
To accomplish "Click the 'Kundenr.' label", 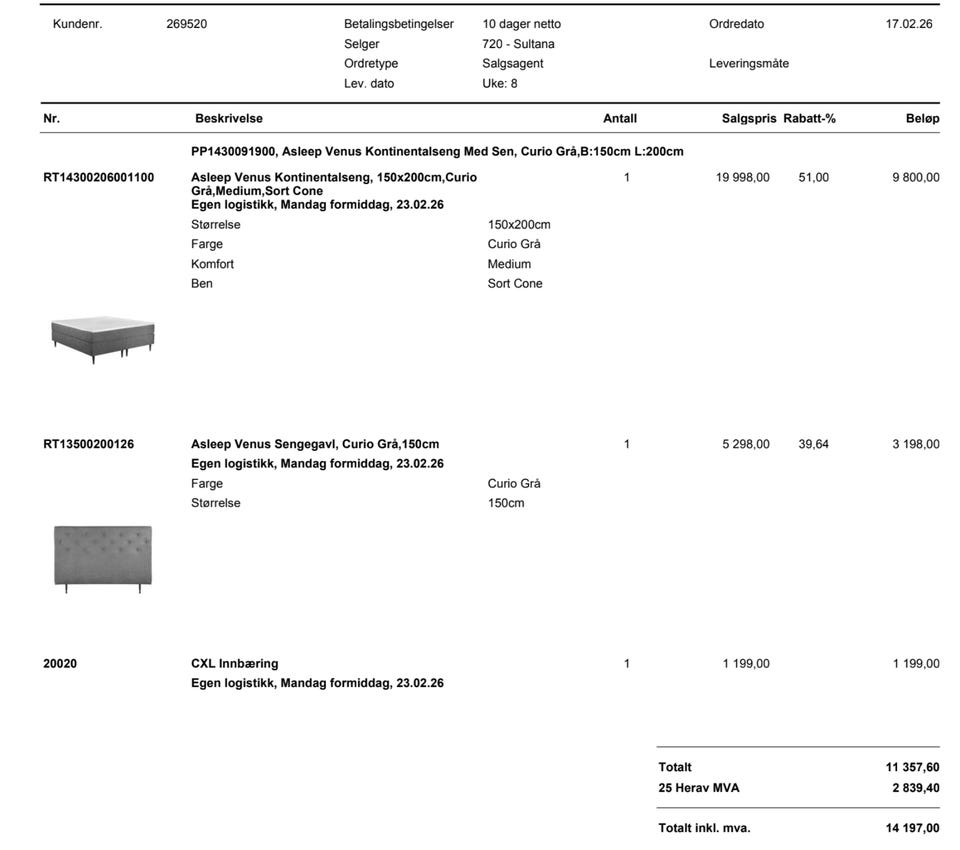I will click(x=78, y=24).
